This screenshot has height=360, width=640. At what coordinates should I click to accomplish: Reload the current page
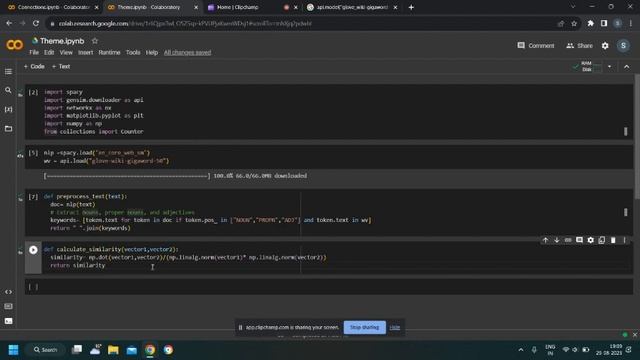36,24
